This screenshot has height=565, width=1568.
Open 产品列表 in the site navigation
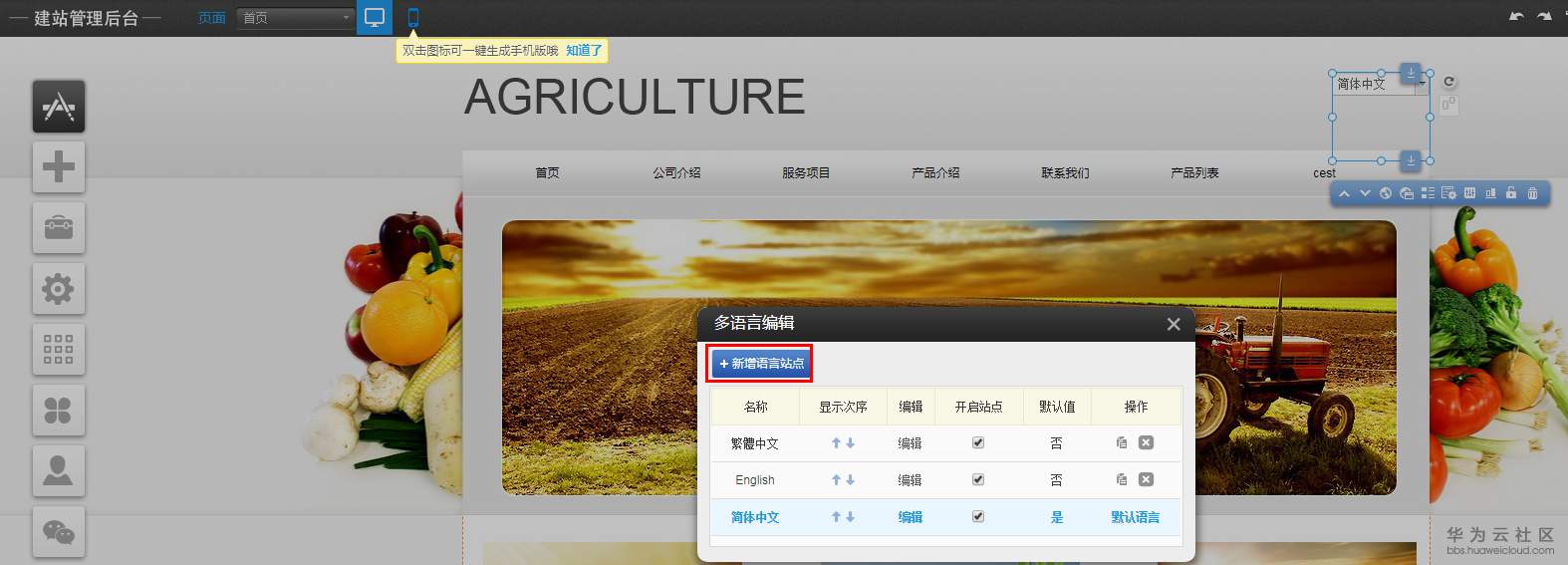point(1194,172)
